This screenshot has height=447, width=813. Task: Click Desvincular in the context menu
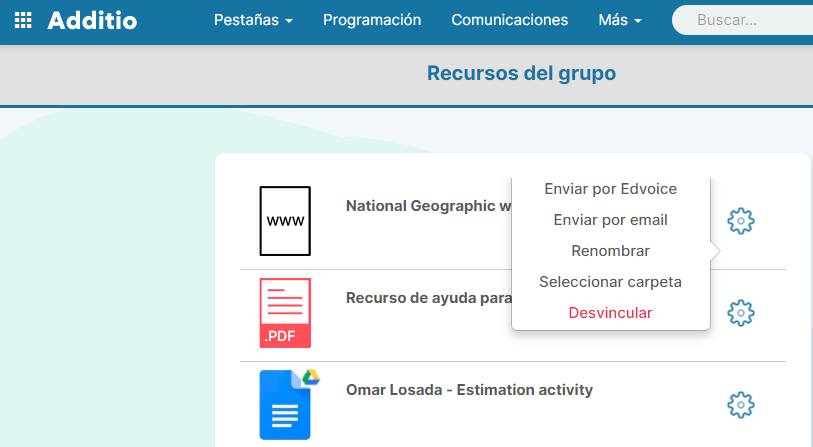(x=610, y=313)
